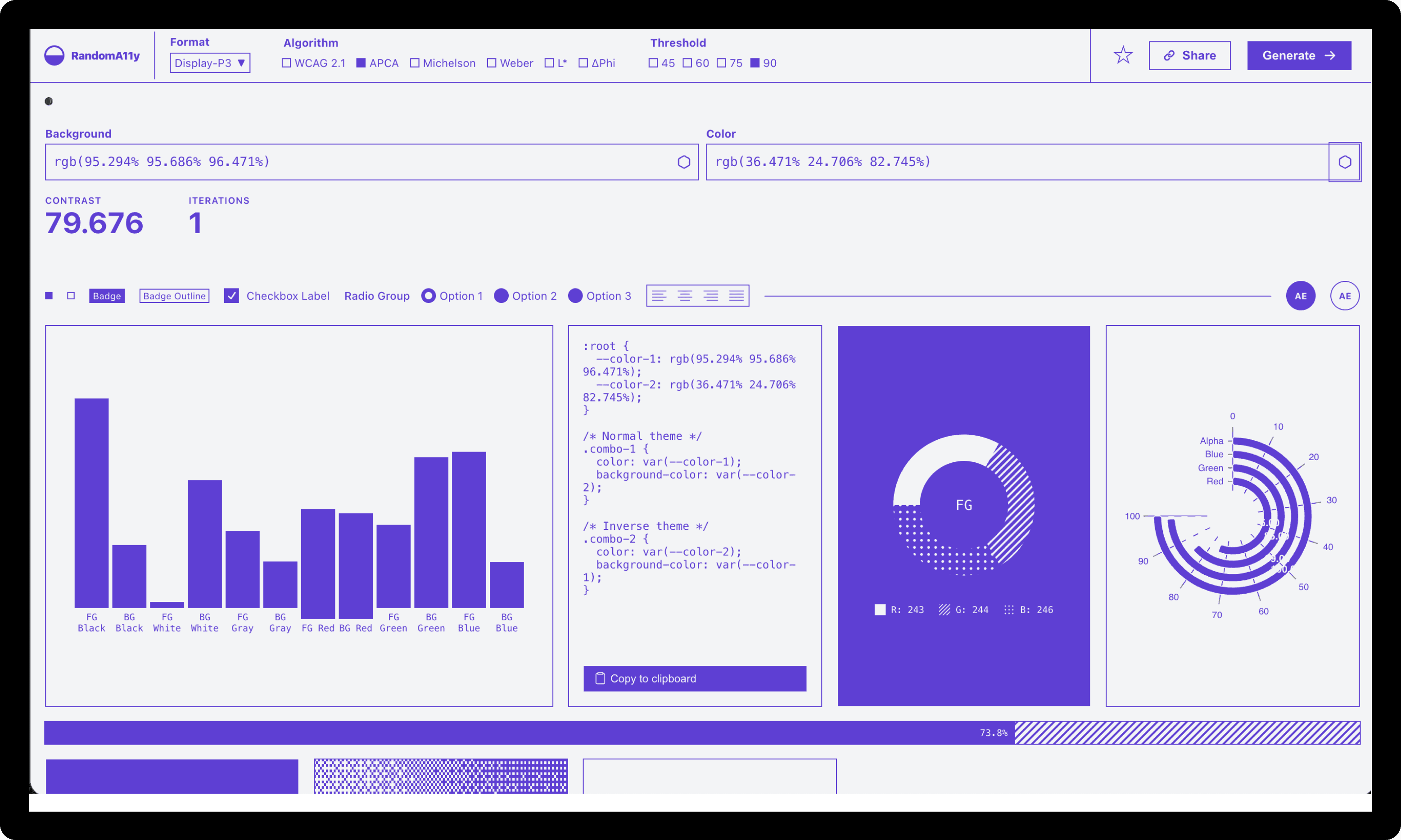The height and width of the screenshot is (840, 1401).
Task: Click the filled Badge sample
Action: tap(107, 295)
